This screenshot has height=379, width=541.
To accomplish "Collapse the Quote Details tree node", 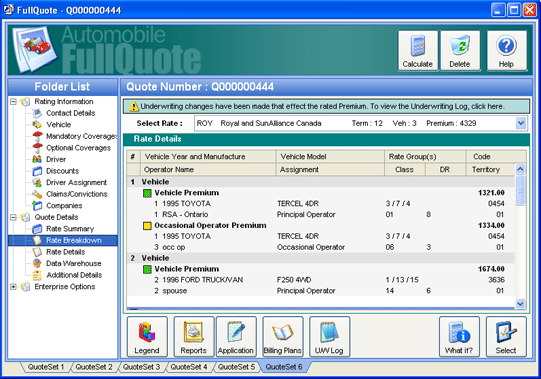I will [x=13, y=217].
